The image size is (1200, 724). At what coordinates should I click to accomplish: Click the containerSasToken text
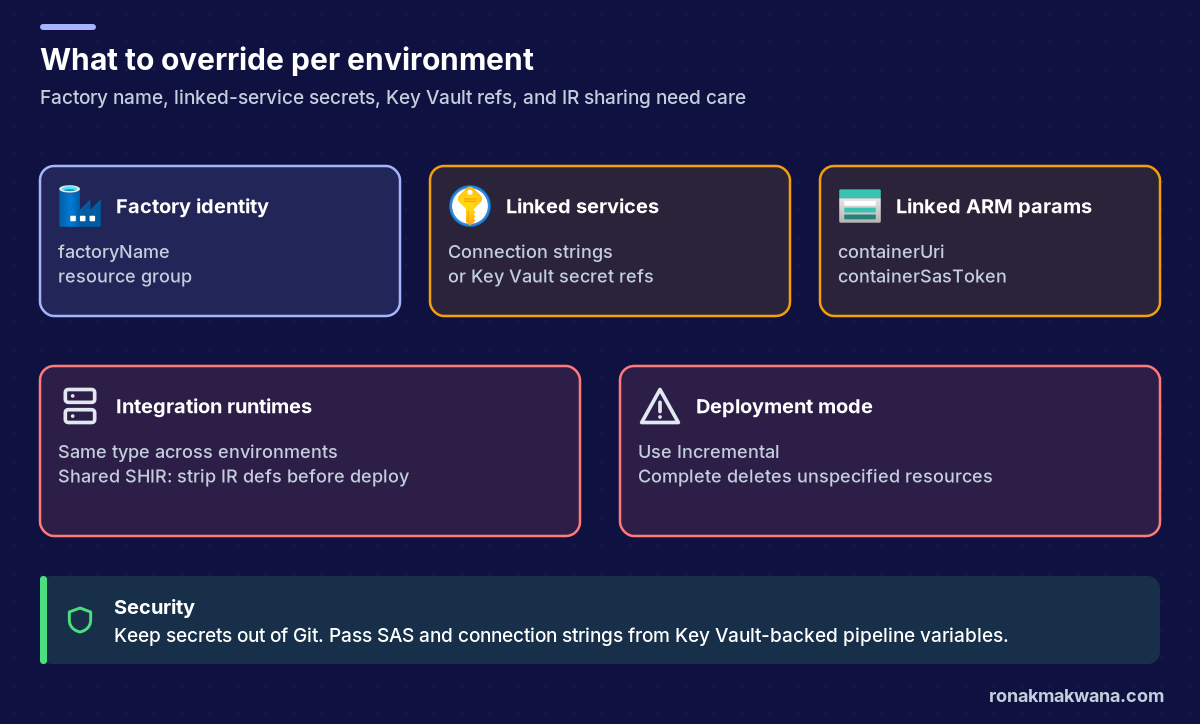tap(922, 276)
